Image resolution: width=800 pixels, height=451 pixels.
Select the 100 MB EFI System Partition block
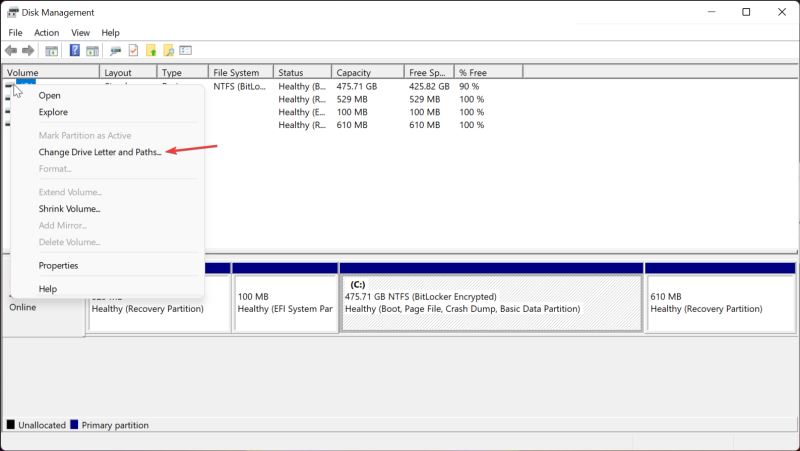pos(285,303)
